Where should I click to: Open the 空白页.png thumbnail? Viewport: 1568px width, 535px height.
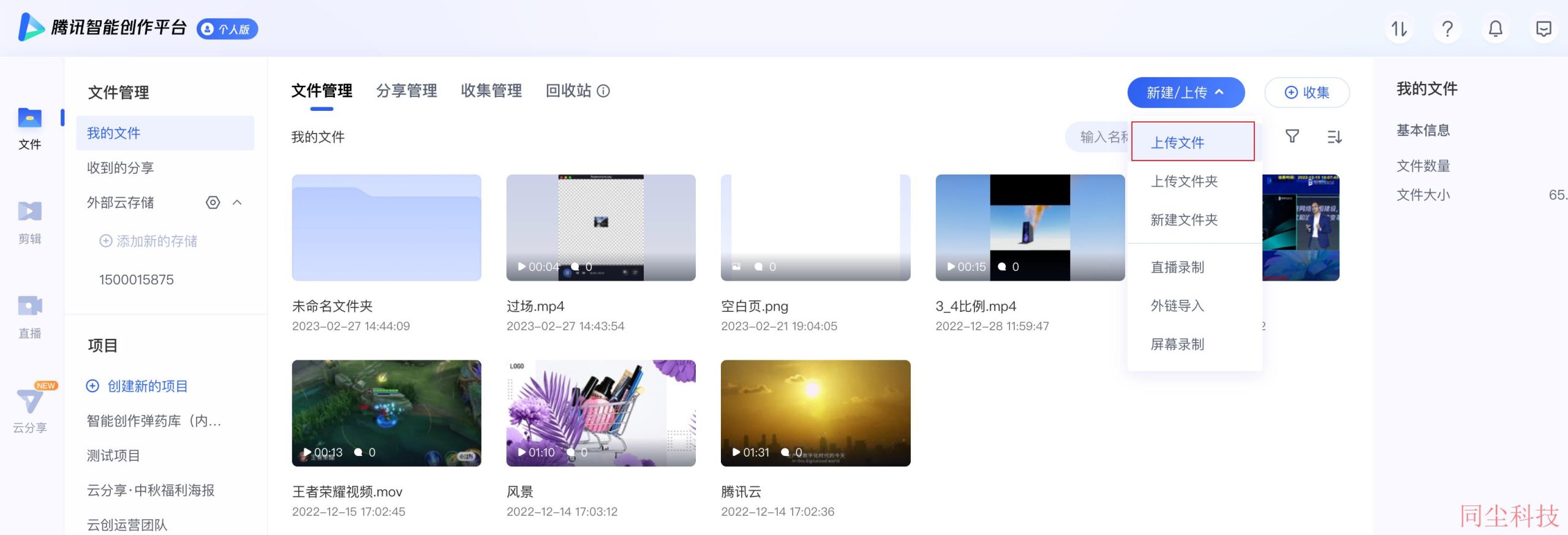coord(815,228)
